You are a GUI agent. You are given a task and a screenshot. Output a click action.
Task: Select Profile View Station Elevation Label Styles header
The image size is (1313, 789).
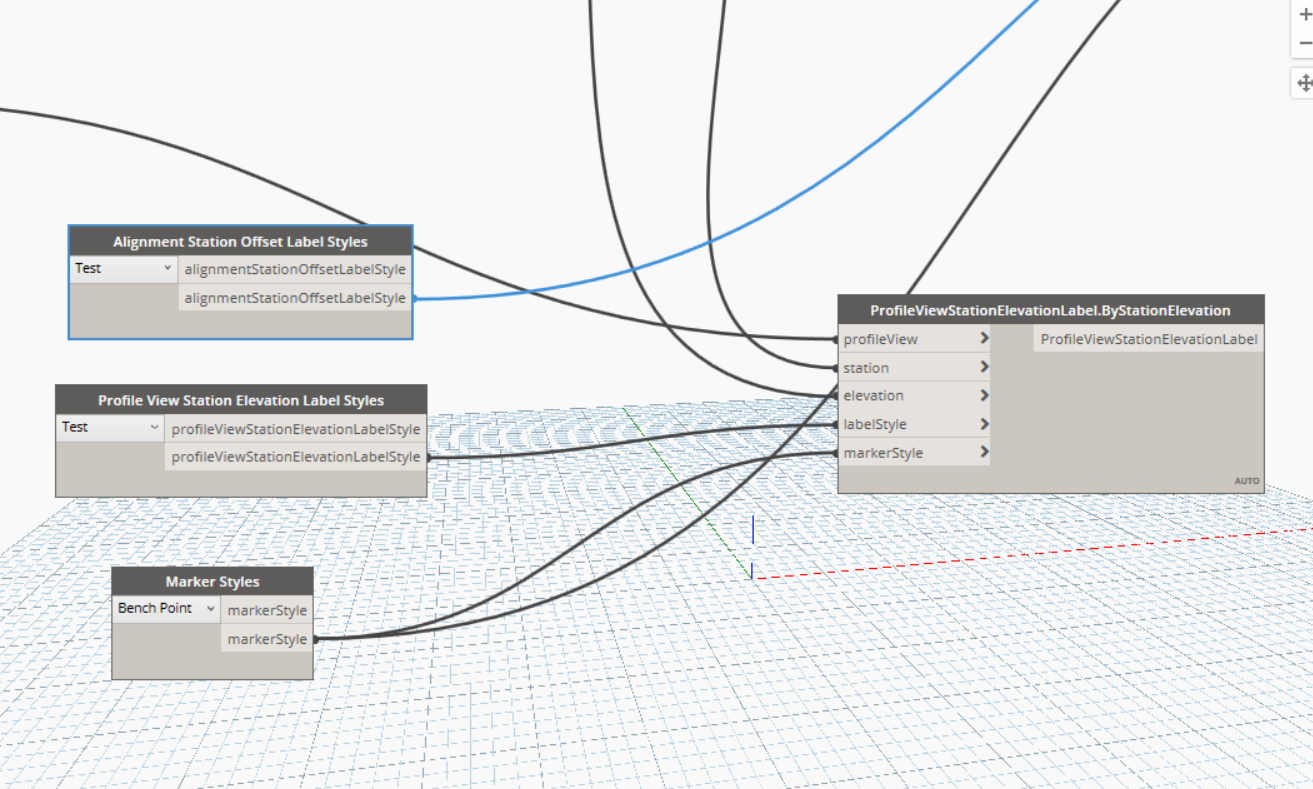coord(241,400)
